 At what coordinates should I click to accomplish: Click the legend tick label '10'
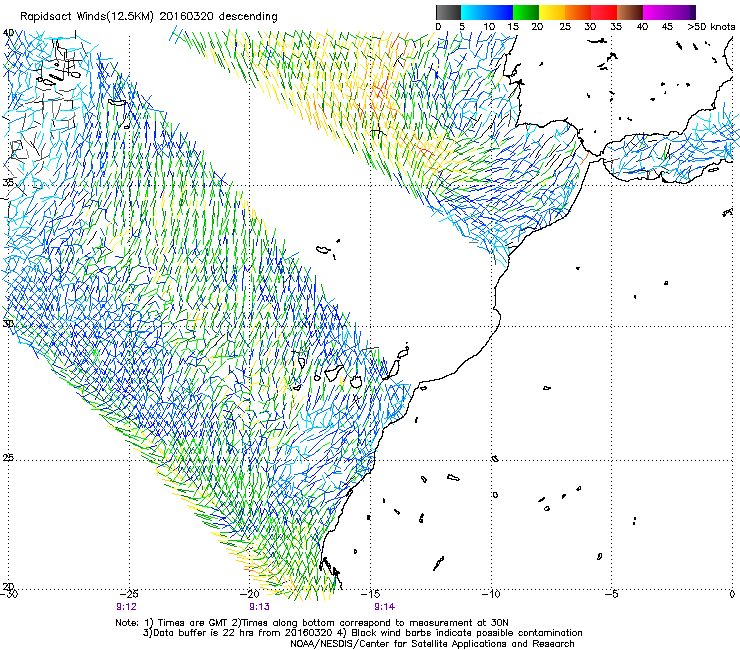click(x=489, y=26)
